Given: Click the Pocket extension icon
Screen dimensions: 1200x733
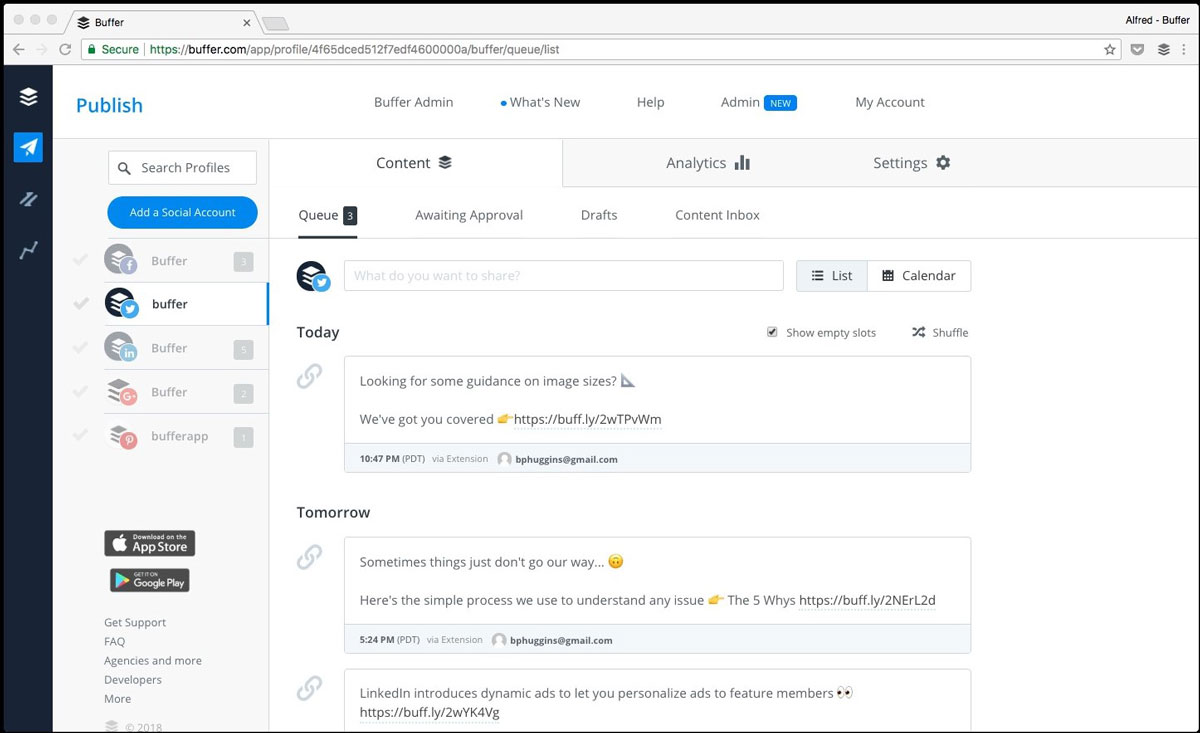Looking at the screenshot, I should click(1138, 49).
